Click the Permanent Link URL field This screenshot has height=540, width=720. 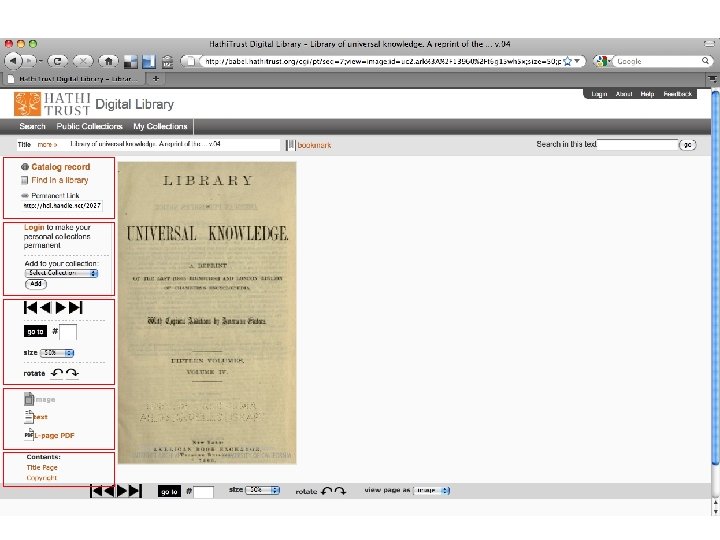pyautogui.click(x=62, y=206)
